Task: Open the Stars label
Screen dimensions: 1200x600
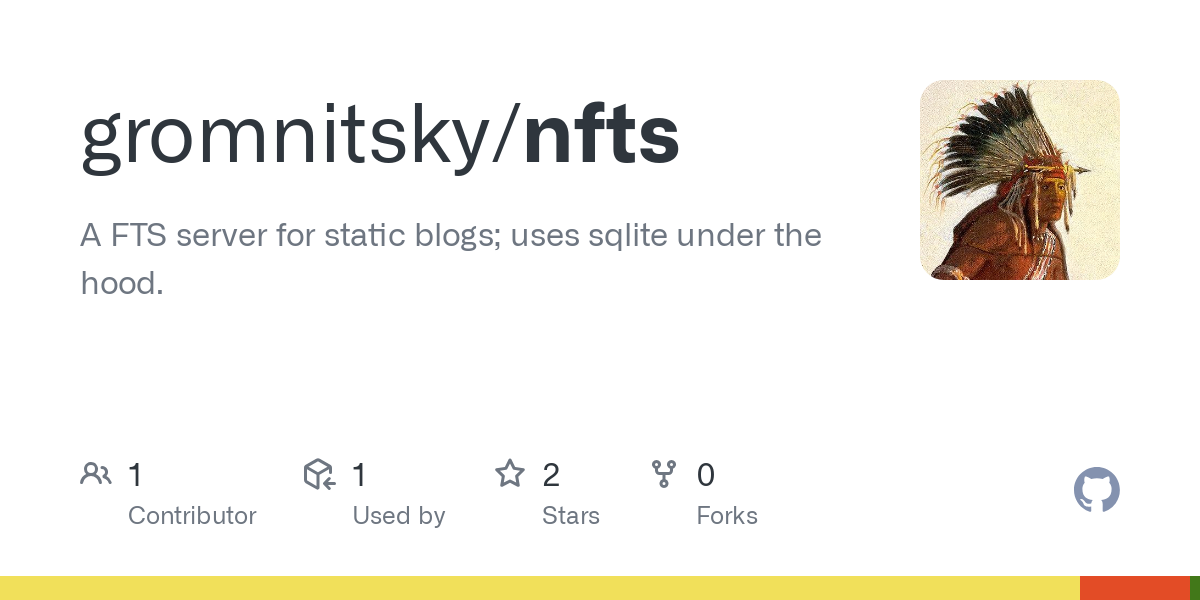Action: (570, 516)
